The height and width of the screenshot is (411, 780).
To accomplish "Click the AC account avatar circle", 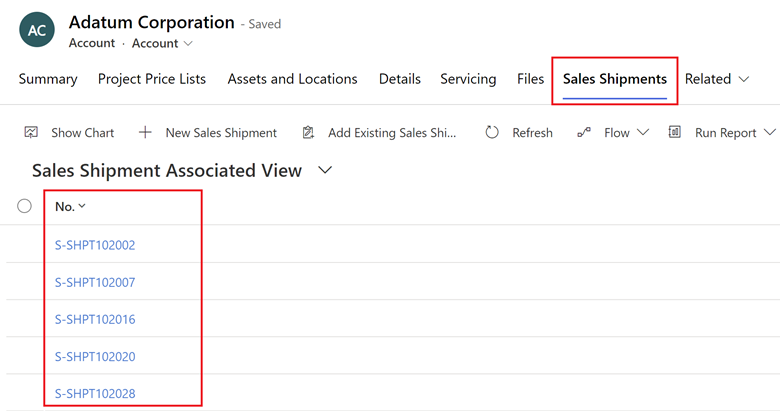I will [37, 30].
